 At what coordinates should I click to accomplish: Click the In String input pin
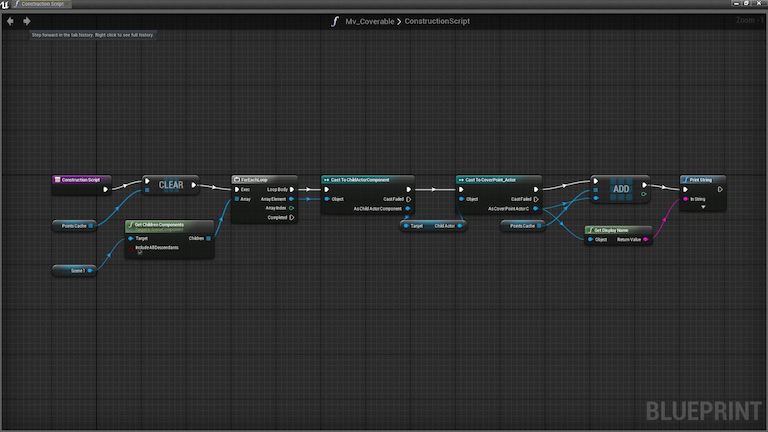686,199
